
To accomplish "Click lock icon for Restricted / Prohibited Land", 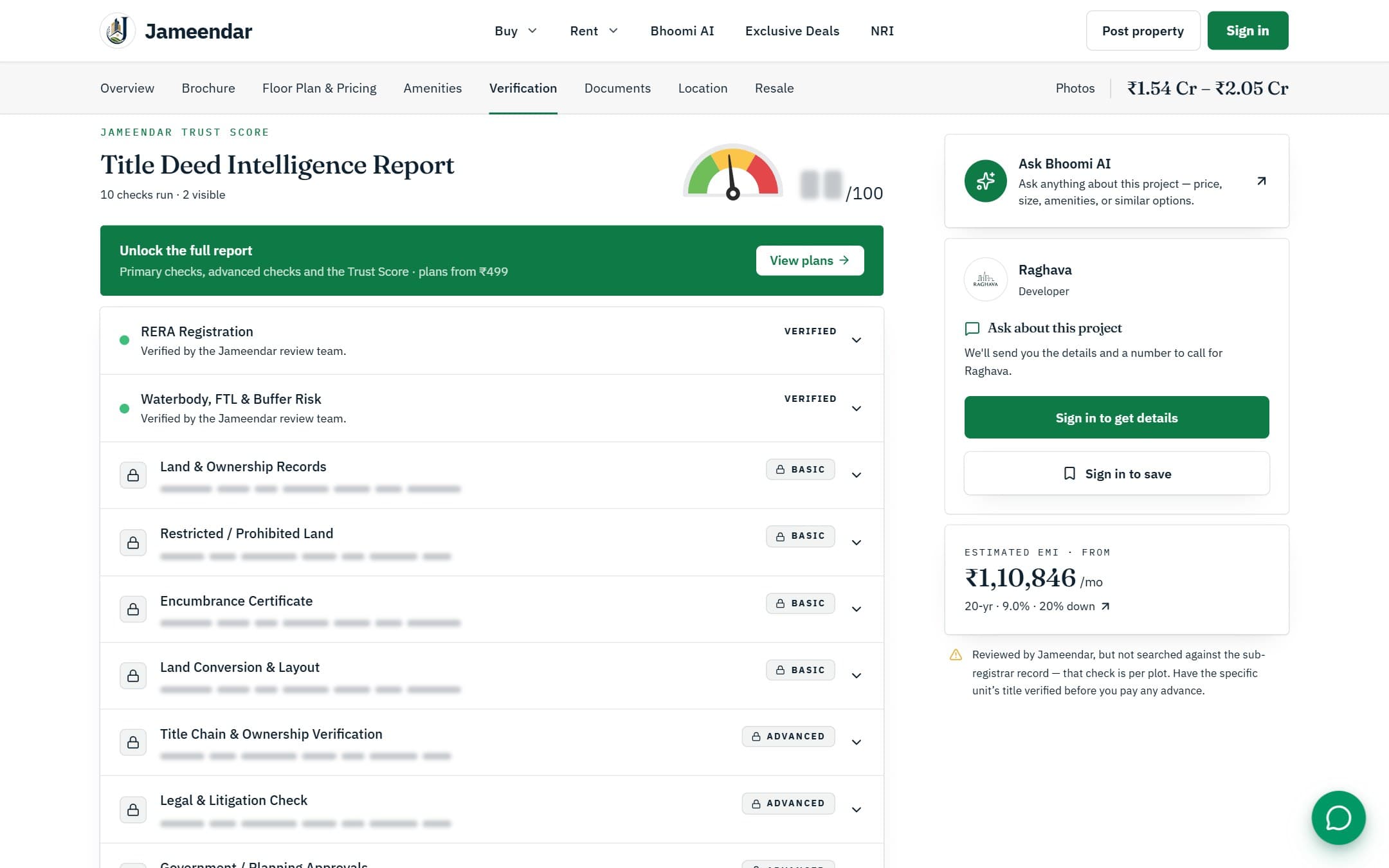I will click(133, 543).
